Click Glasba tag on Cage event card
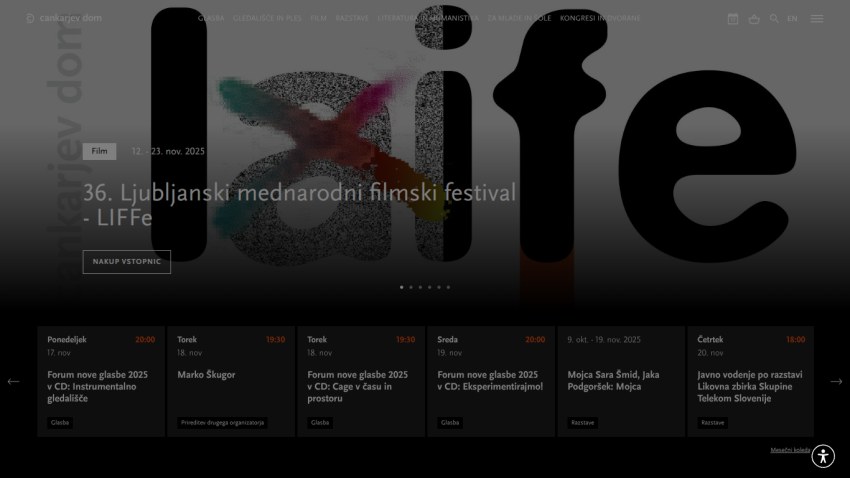Viewport: 850px width, 478px height. 320,423
